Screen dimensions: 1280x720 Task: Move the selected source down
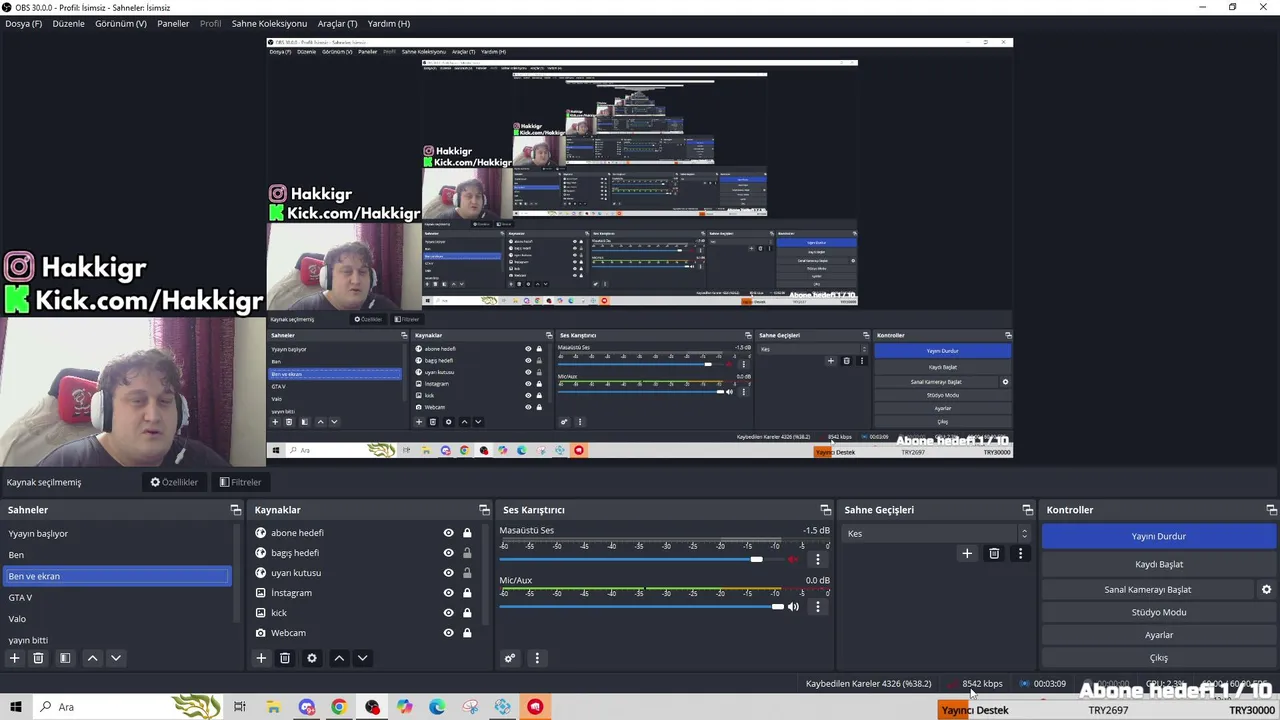(x=363, y=658)
